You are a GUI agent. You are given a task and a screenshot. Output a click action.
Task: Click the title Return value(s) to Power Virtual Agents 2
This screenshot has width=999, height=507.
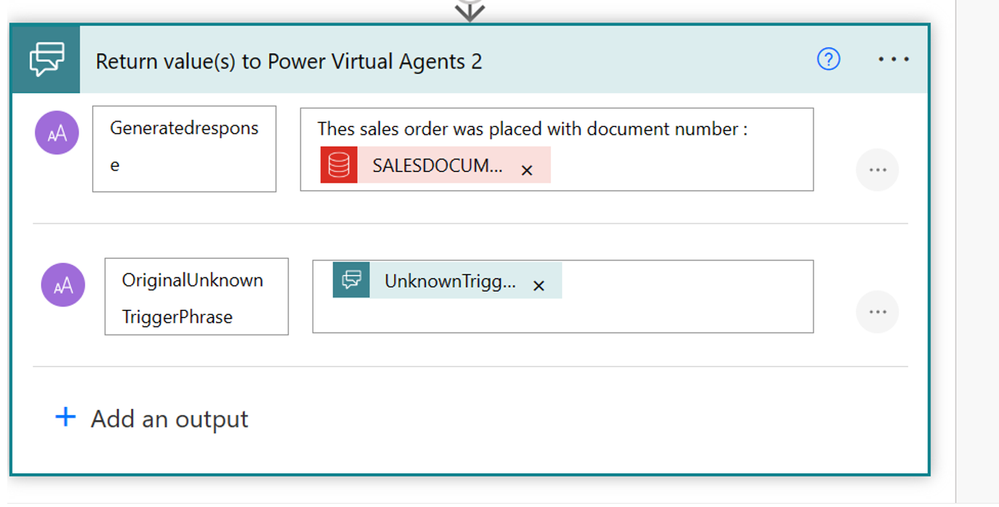(289, 61)
